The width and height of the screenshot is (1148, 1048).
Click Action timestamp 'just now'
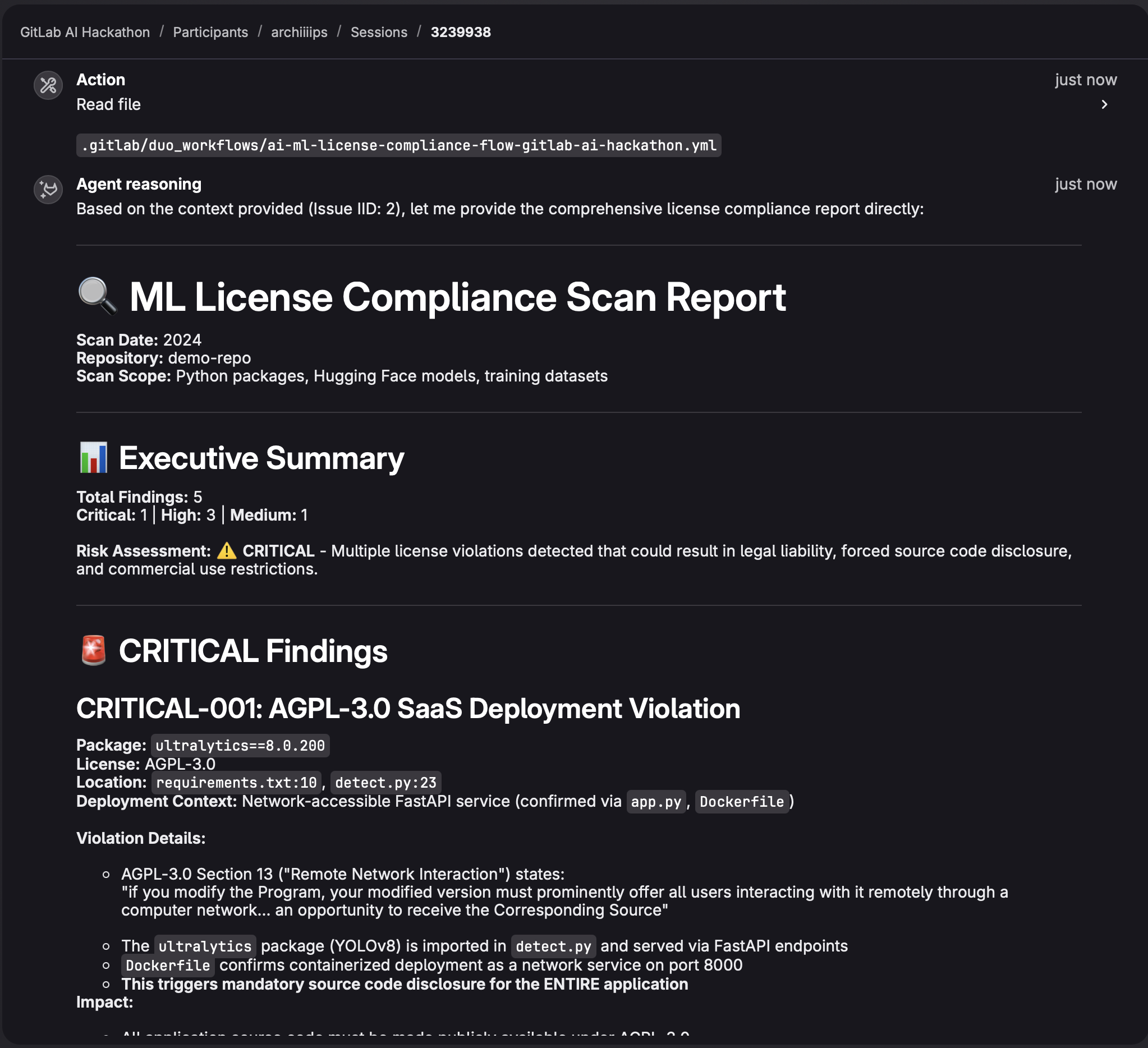point(1085,80)
